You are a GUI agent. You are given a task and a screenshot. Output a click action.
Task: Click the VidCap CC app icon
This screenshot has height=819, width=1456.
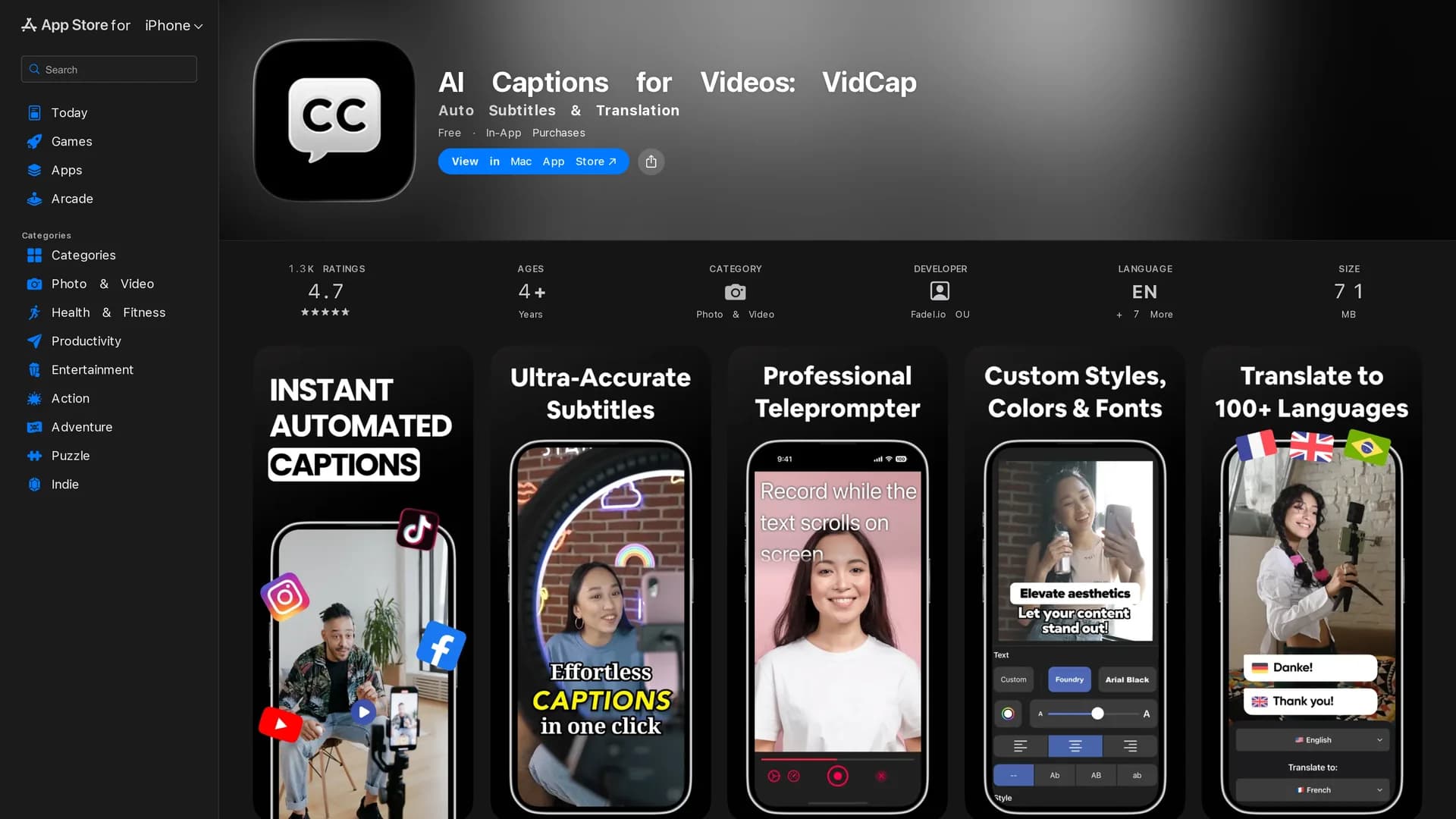334,121
